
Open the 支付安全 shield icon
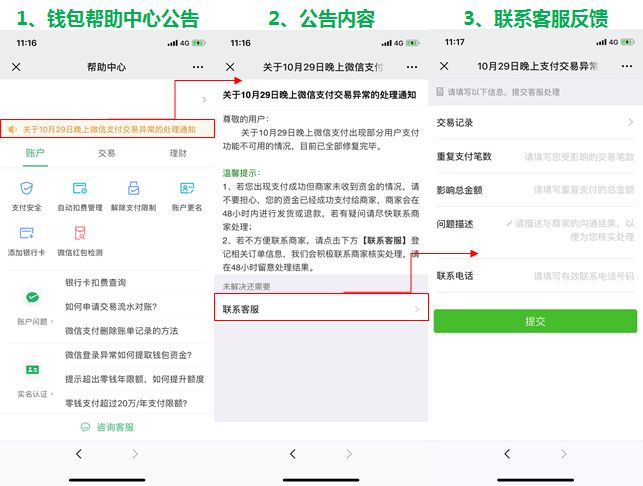click(27, 189)
